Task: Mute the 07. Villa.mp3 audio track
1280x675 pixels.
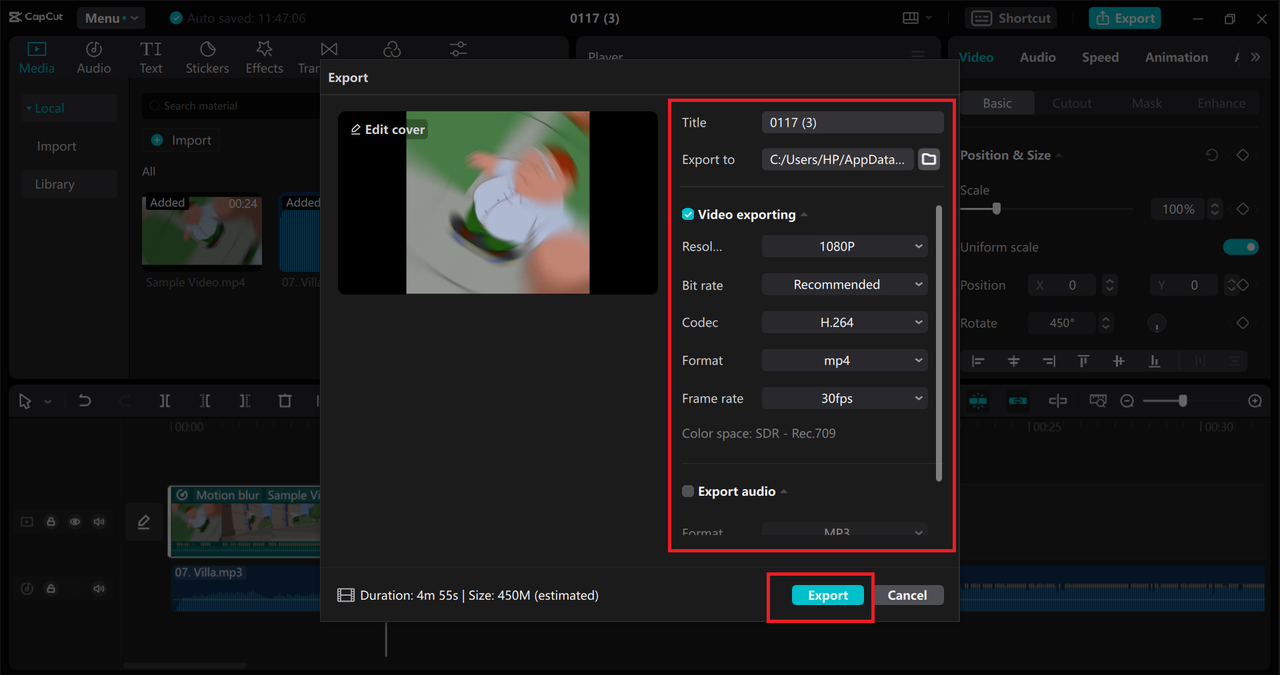Action: pos(99,589)
